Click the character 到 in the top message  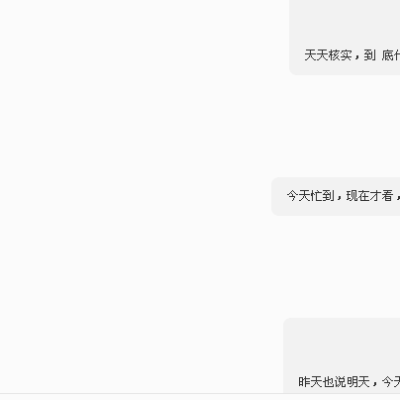(369, 55)
